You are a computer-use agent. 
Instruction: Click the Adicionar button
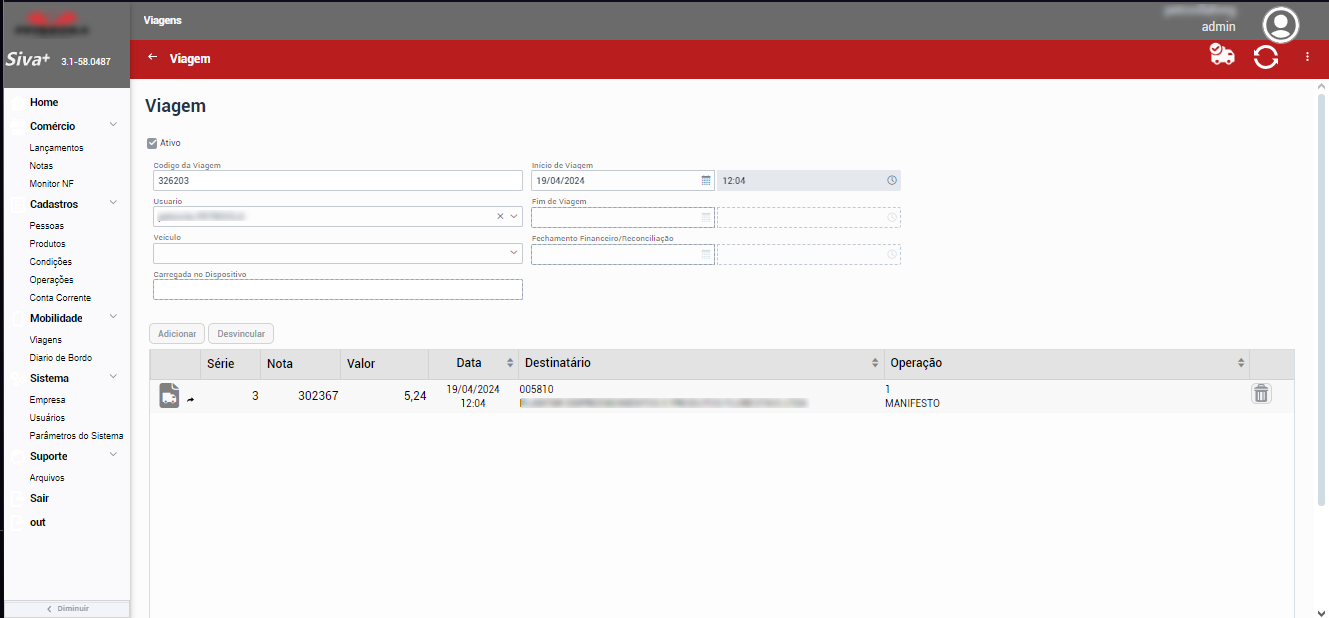(x=177, y=334)
